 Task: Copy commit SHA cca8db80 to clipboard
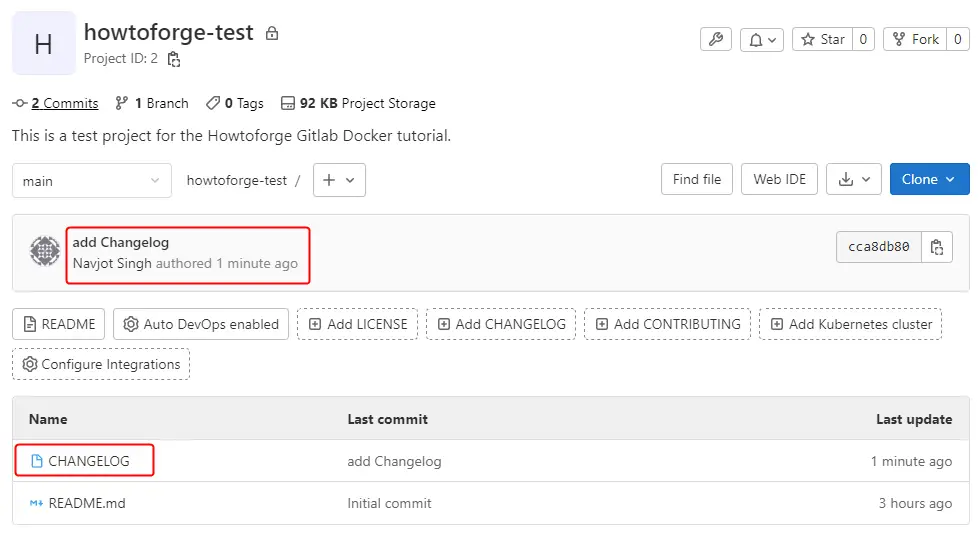937,247
